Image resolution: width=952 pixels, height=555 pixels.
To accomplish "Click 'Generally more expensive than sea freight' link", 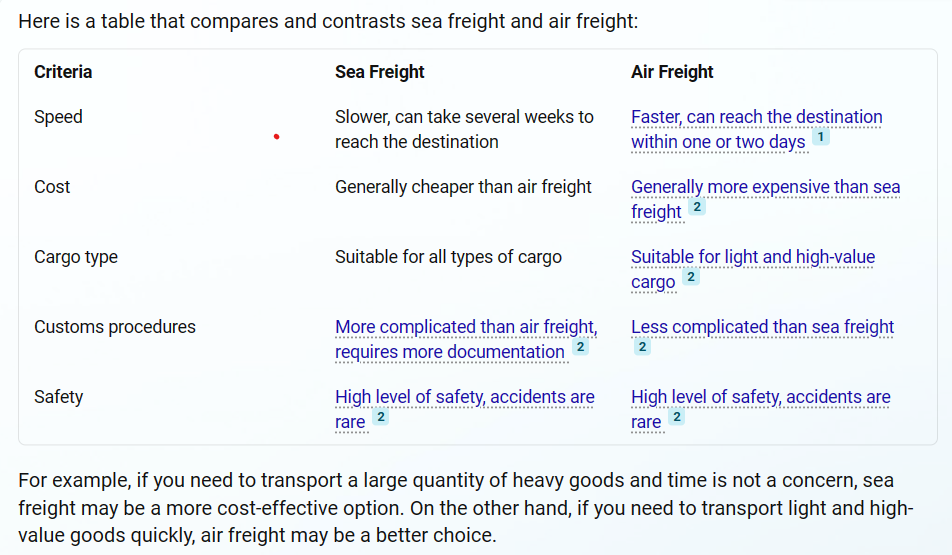I will click(x=765, y=187).
